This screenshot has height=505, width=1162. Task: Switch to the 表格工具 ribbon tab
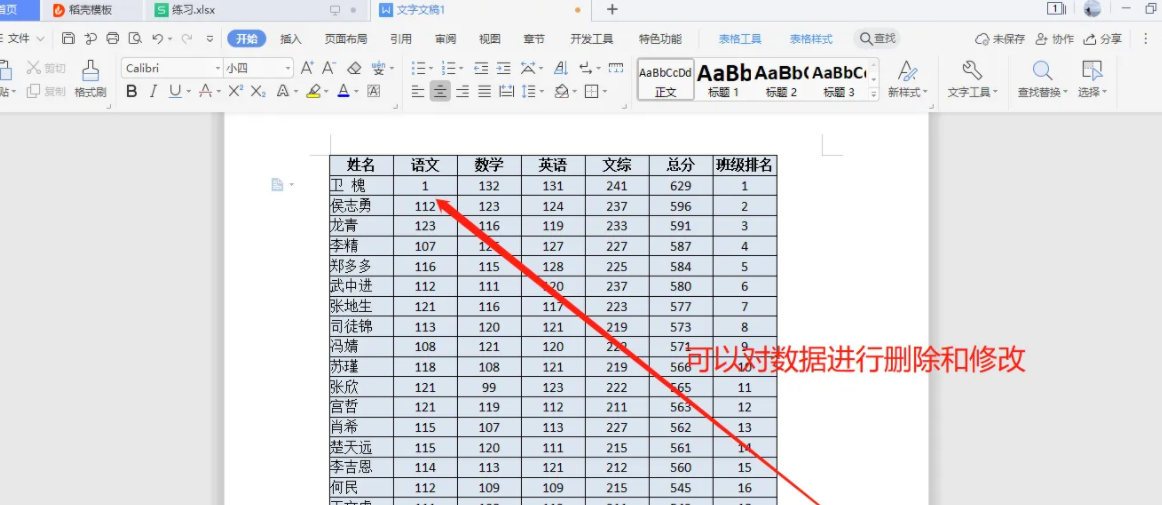tap(740, 39)
